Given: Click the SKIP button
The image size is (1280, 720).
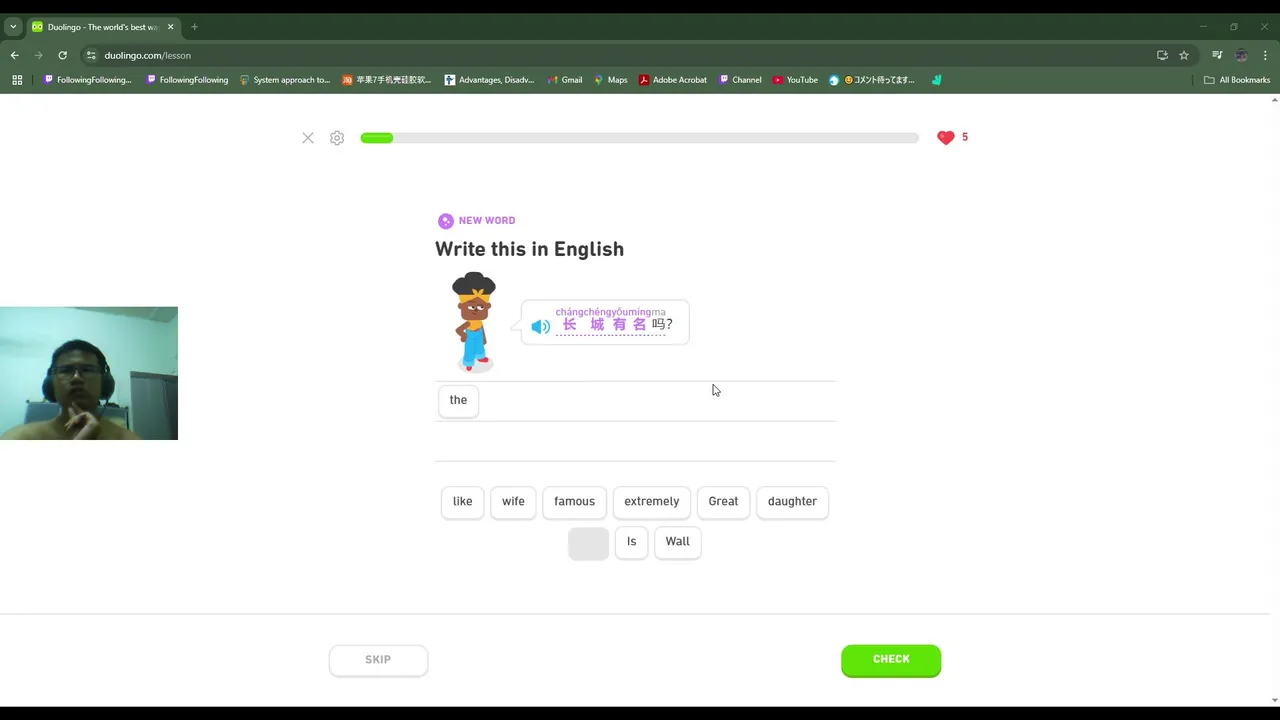Looking at the screenshot, I should click(378, 660).
